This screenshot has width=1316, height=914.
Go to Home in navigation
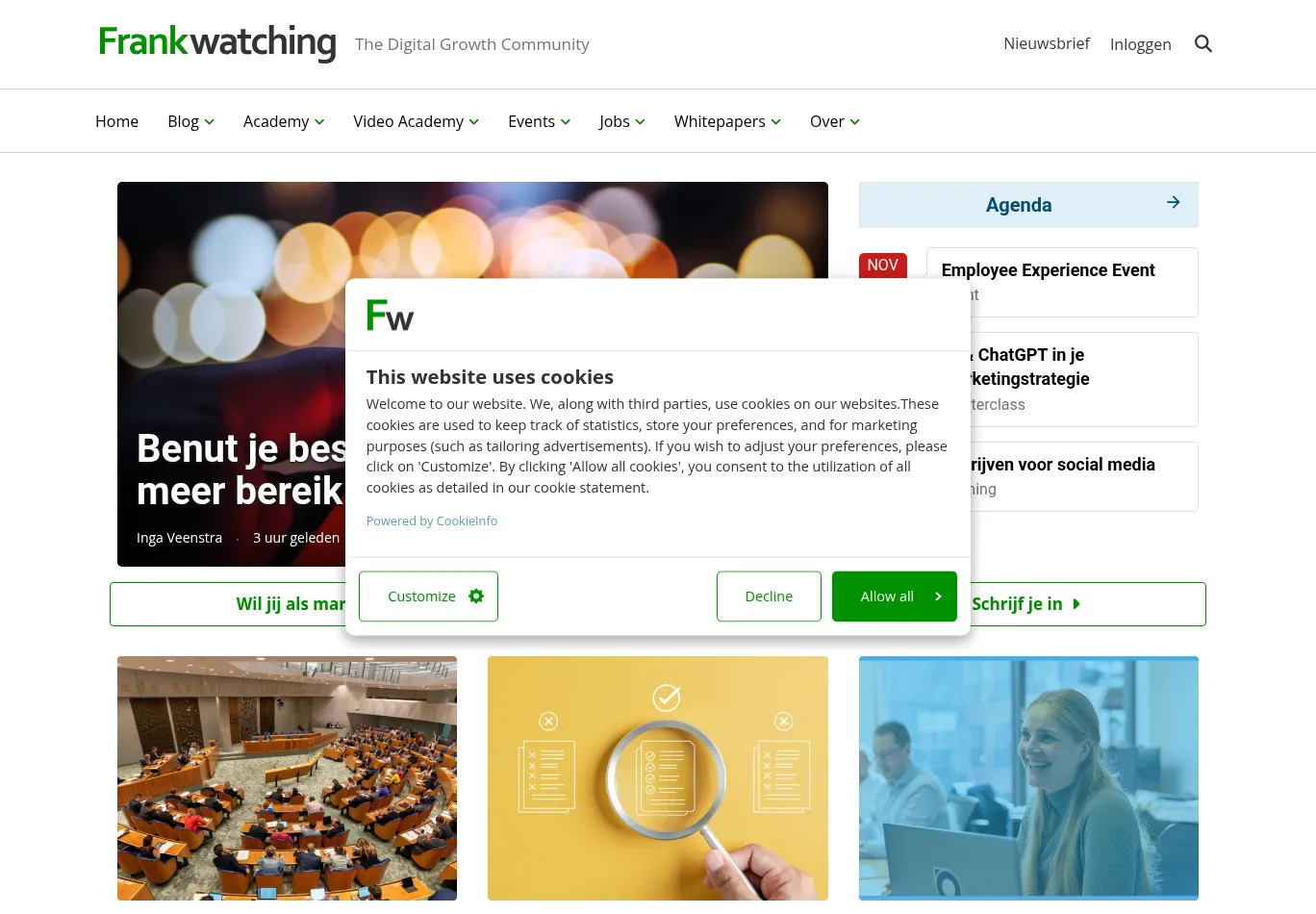click(116, 121)
